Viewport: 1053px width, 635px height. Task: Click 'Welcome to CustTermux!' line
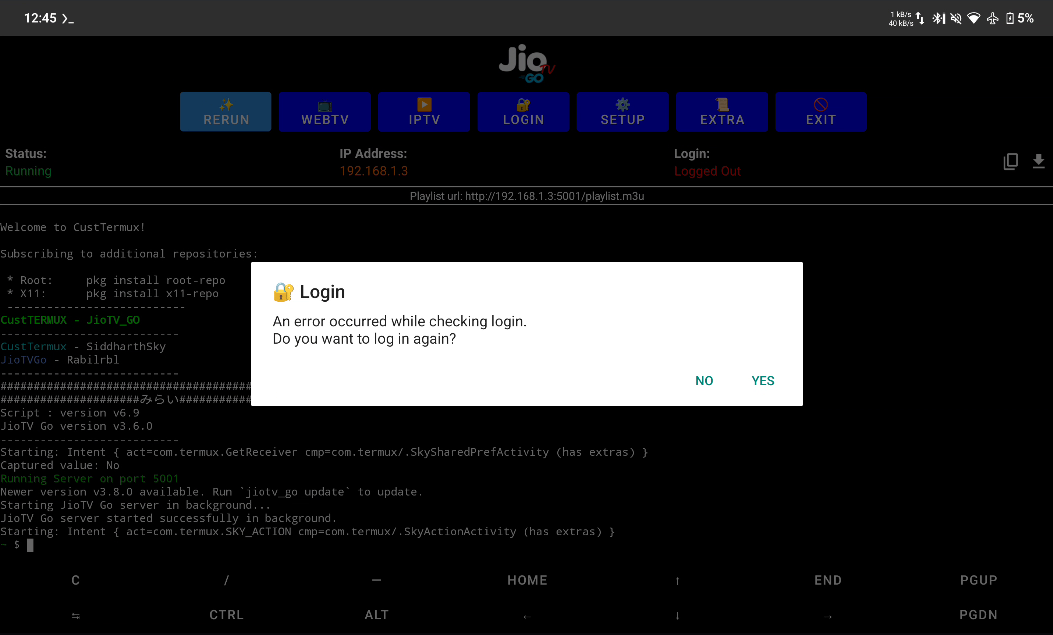click(73, 228)
